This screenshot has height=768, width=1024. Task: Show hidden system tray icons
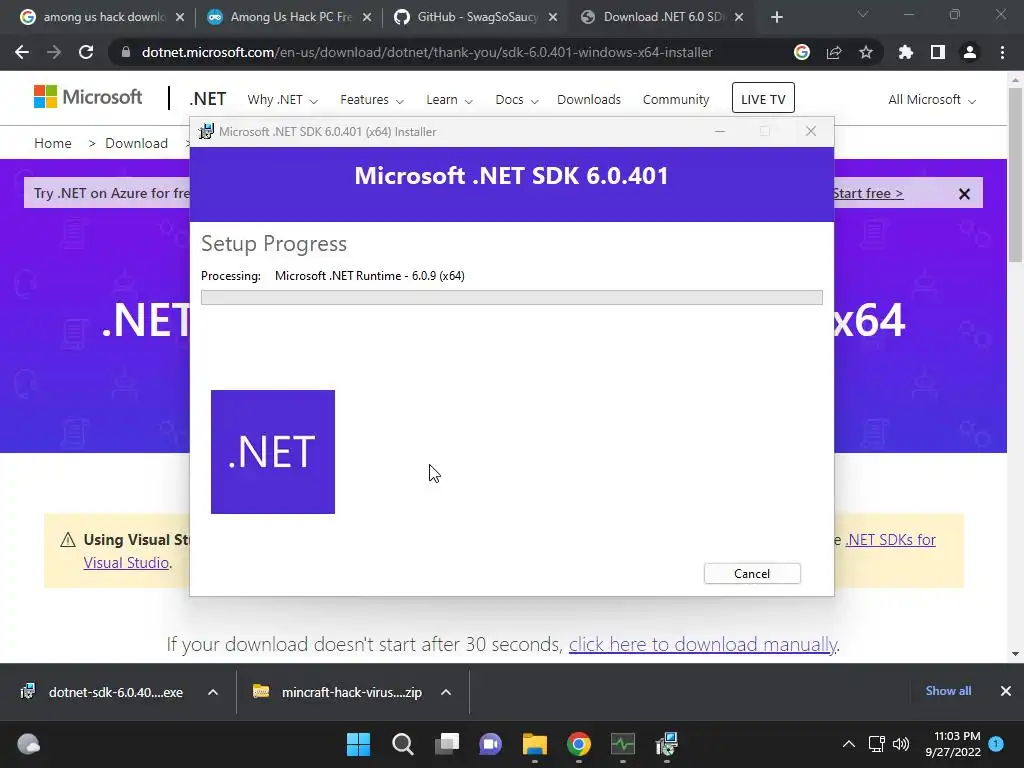click(848, 744)
